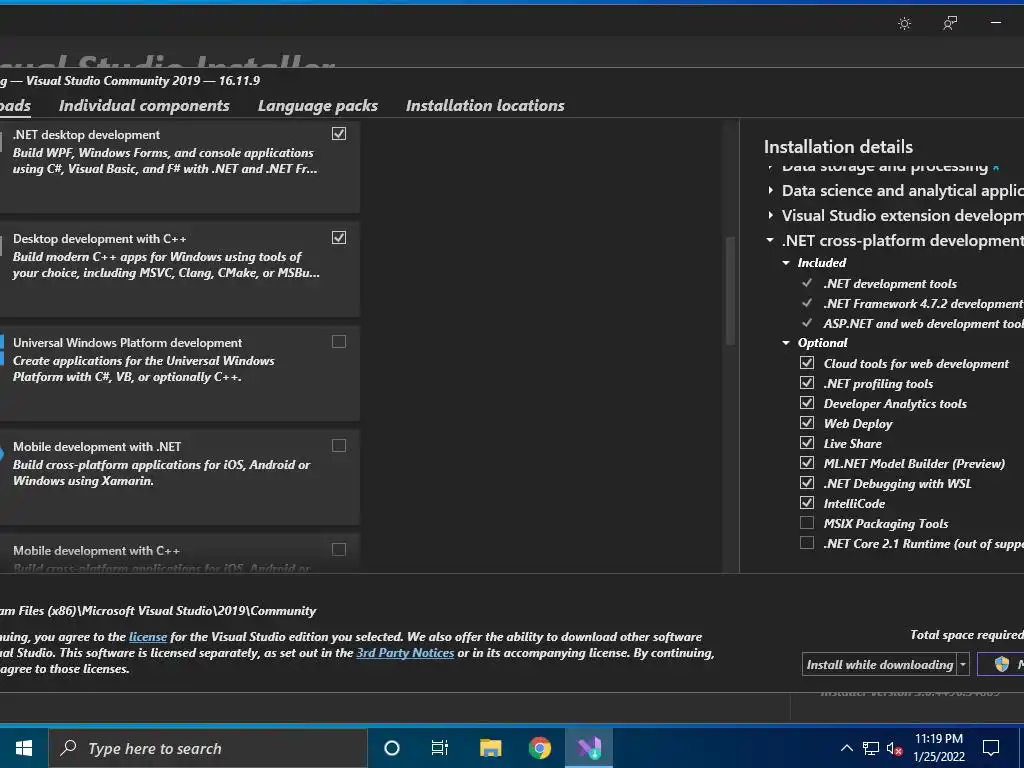Collapse .NET cross-platform development section
The width and height of the screenshot is (1024, 768).
point(771,240)
